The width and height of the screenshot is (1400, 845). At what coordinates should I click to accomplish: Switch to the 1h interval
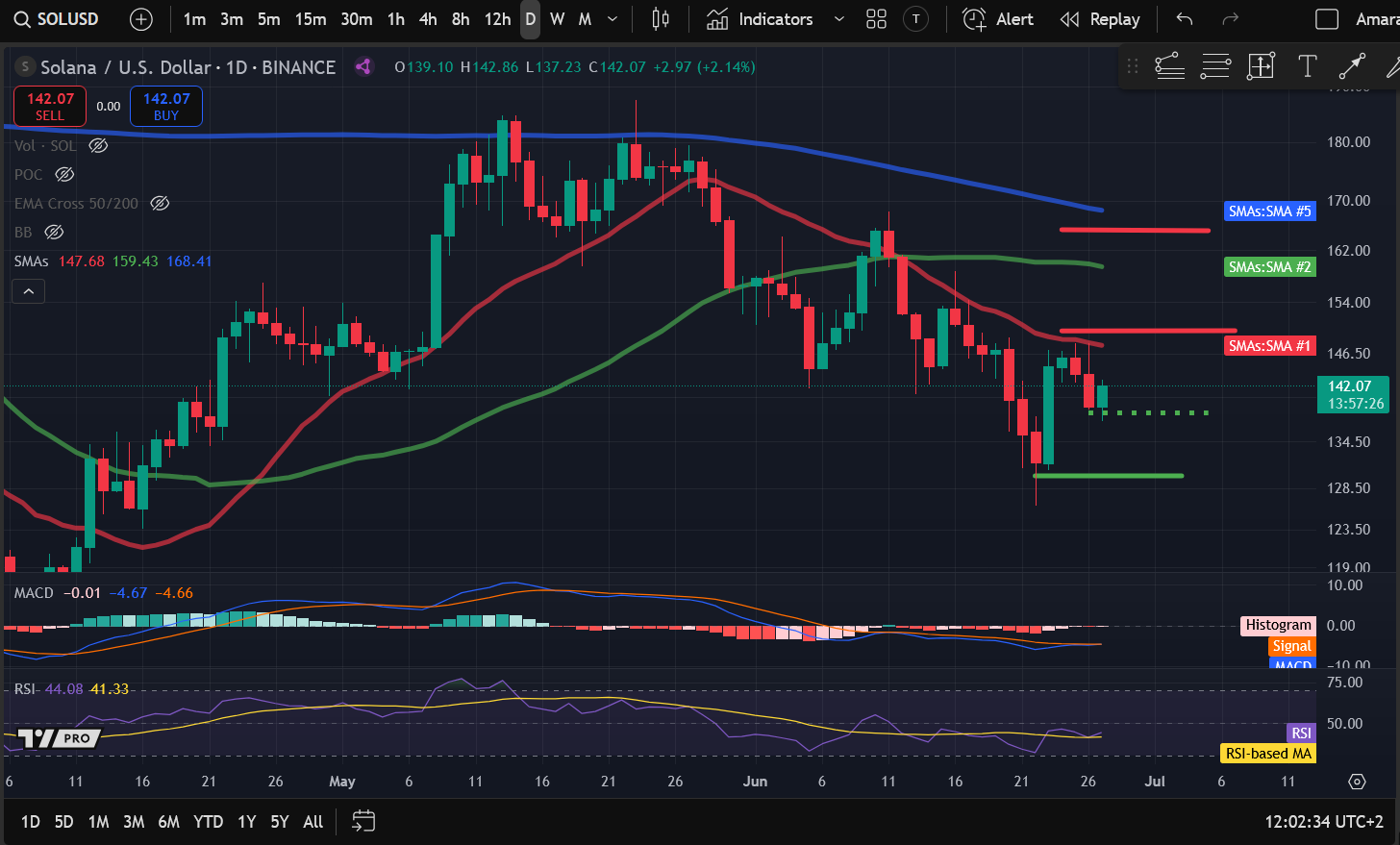[396, 19]
